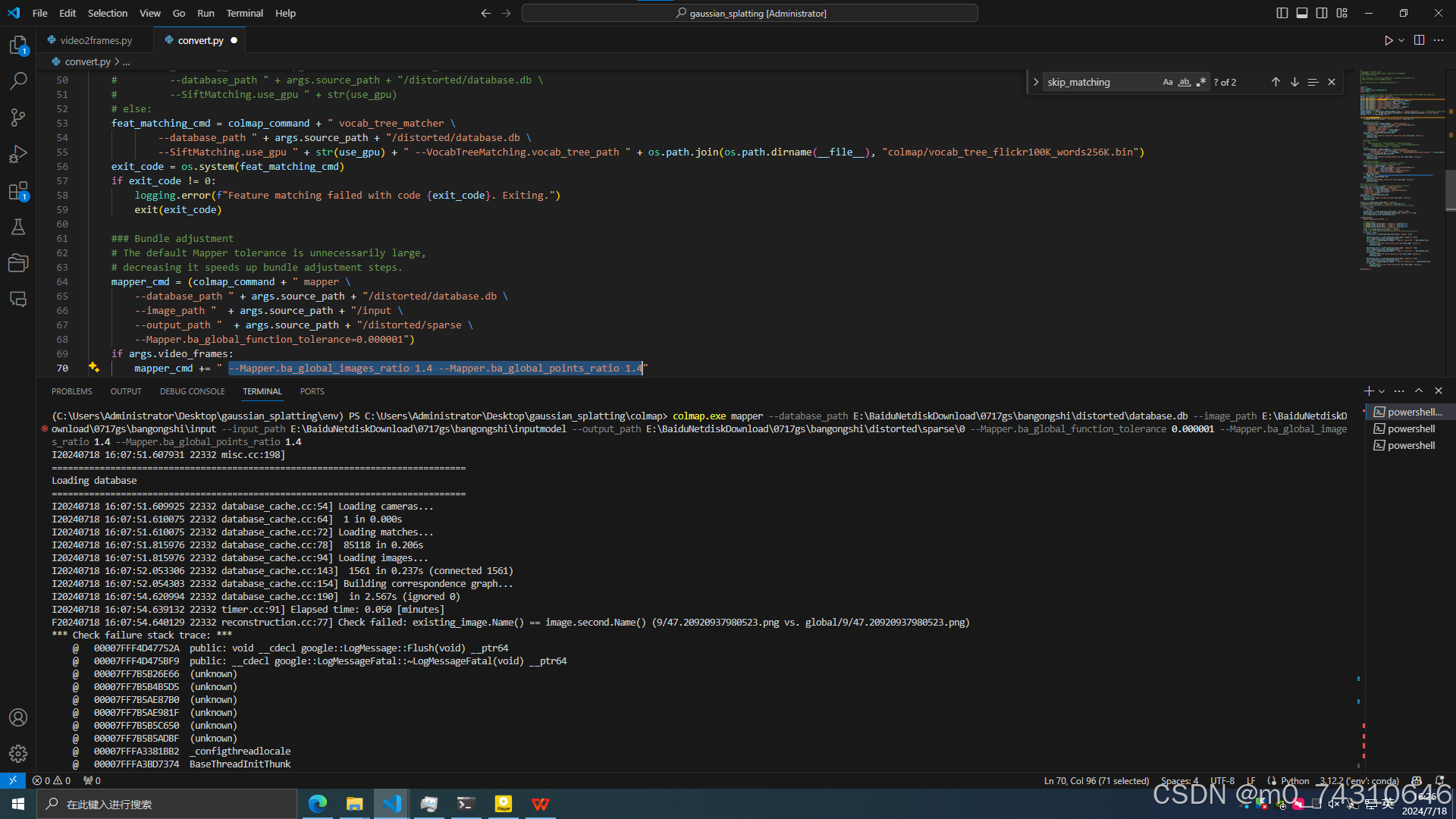
Task: Open the Testing flask view
Action: [x=18, y=227]
